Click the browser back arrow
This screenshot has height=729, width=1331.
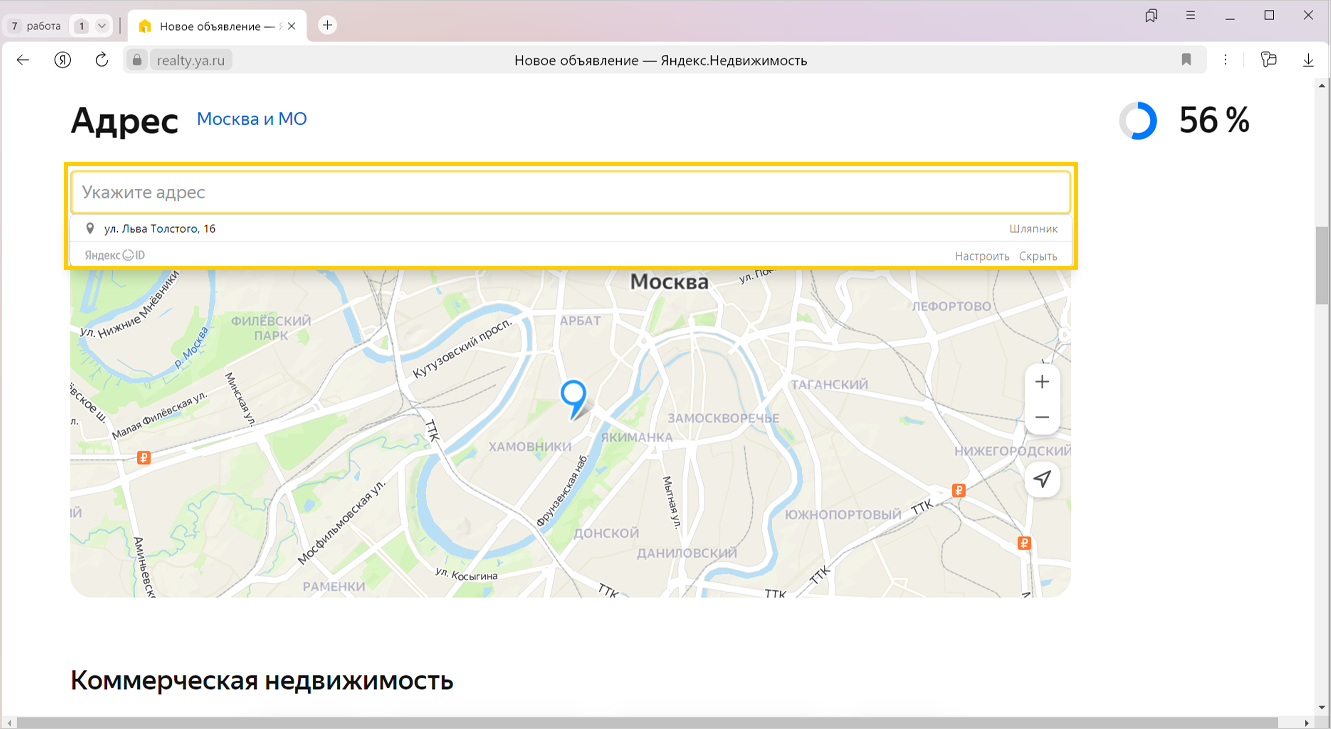(x=23, y=60)
